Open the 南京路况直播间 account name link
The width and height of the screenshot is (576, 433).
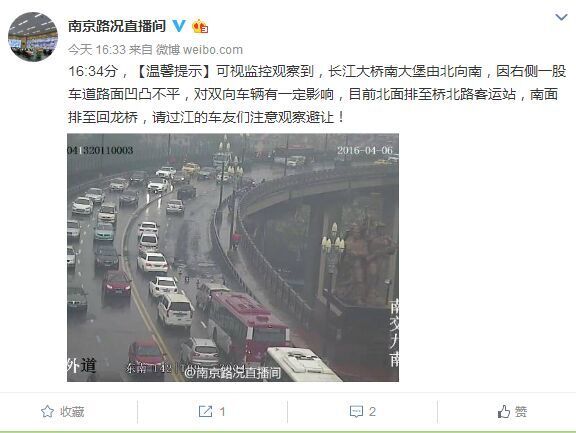click(x=117, y=26)
